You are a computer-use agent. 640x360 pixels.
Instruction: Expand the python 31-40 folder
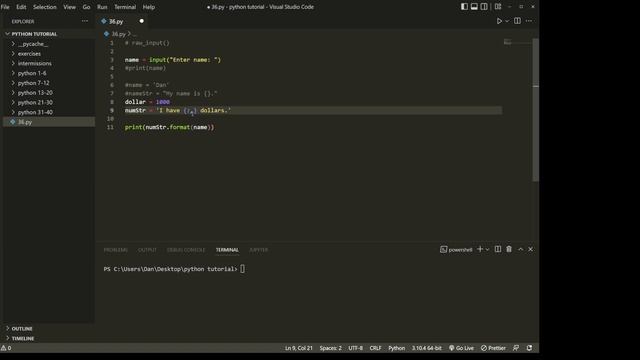click(49, 112)
